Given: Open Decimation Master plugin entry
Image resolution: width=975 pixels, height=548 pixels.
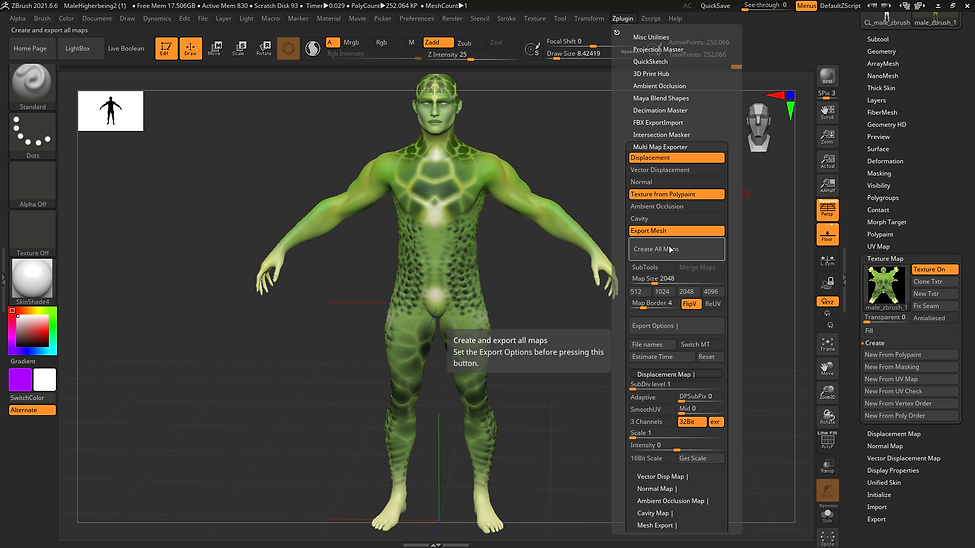Looking at the screenshot, I should [660, 111].
